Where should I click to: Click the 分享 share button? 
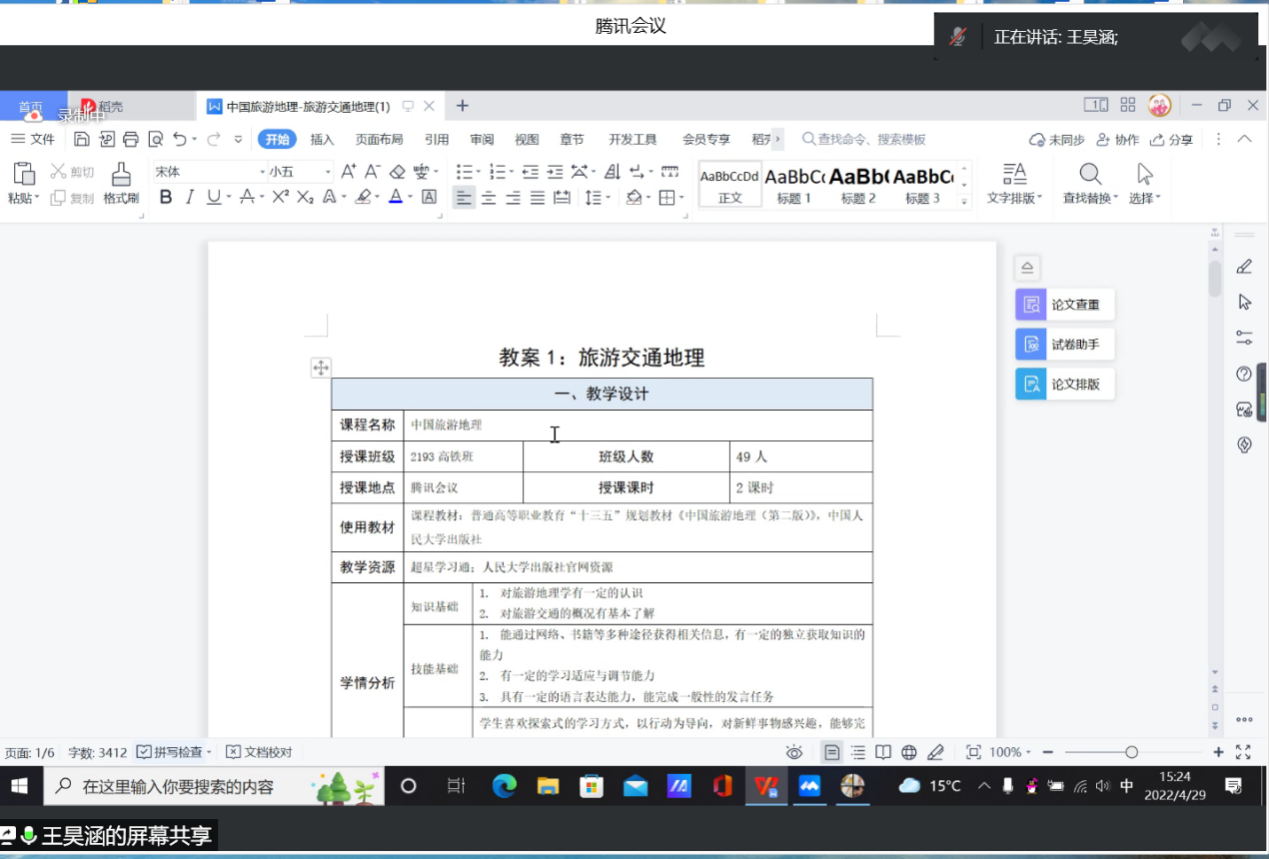click(1171, 140)
